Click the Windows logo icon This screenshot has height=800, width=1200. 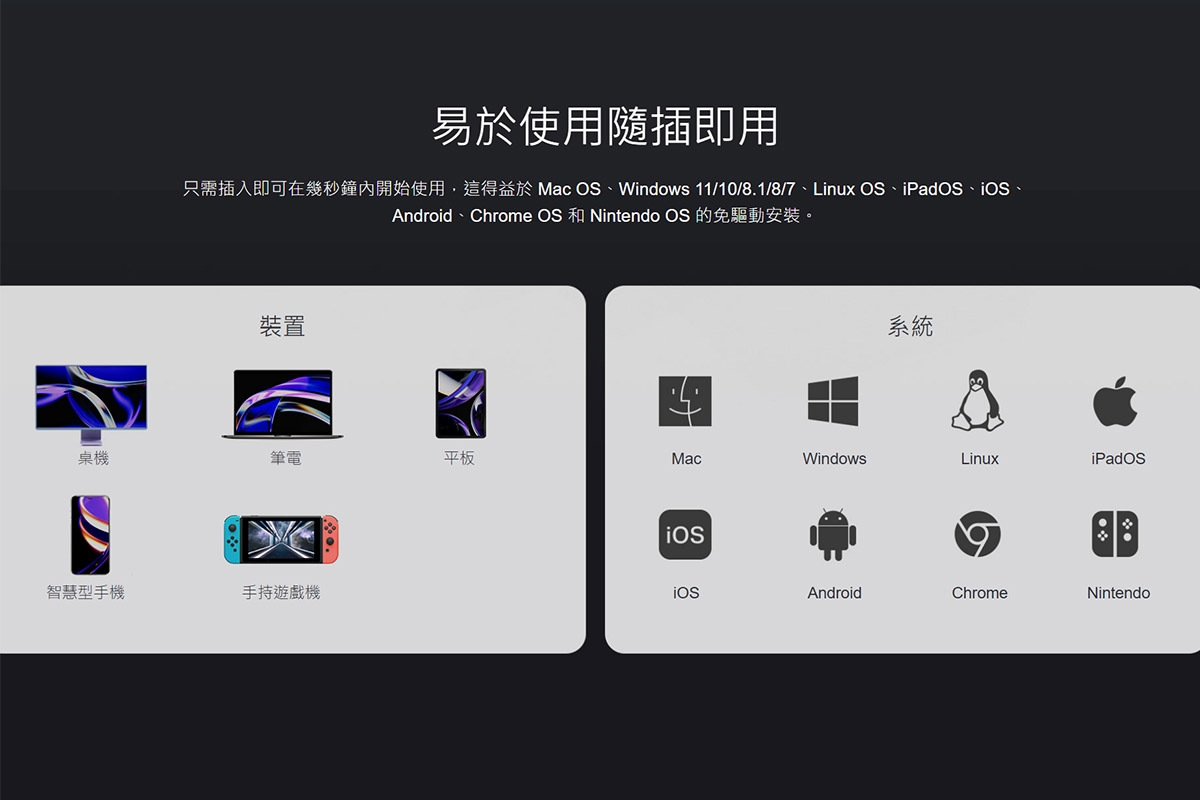[x=833, y=401]
